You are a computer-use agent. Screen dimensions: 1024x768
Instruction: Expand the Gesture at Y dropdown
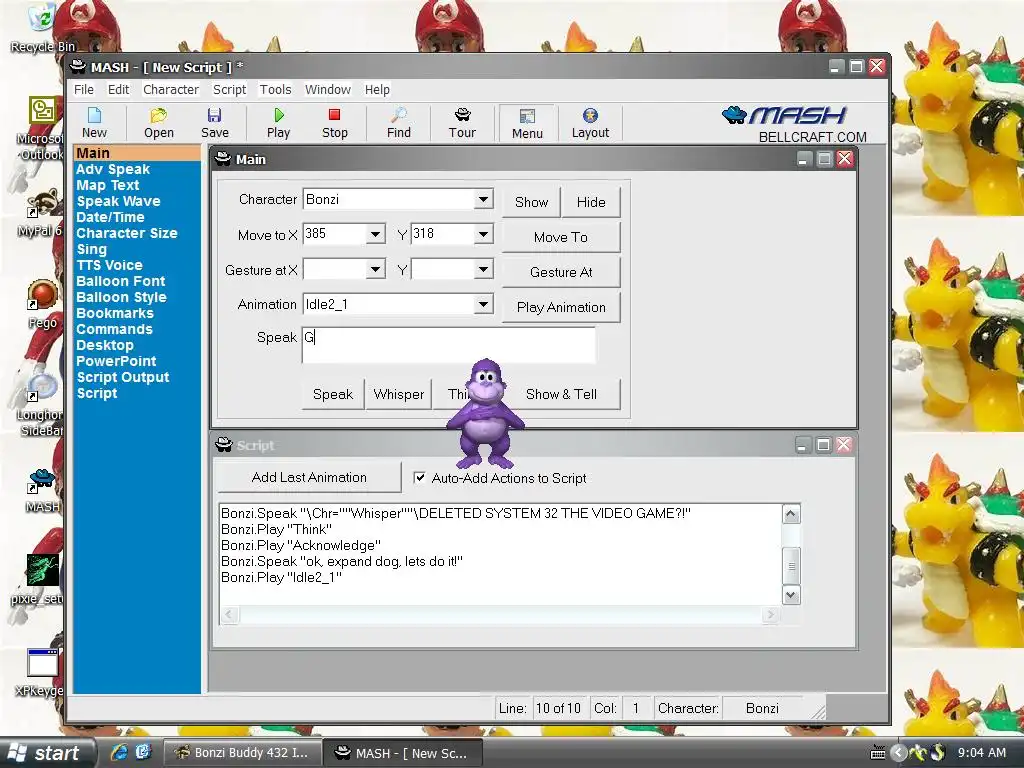[x=483, y=269]
